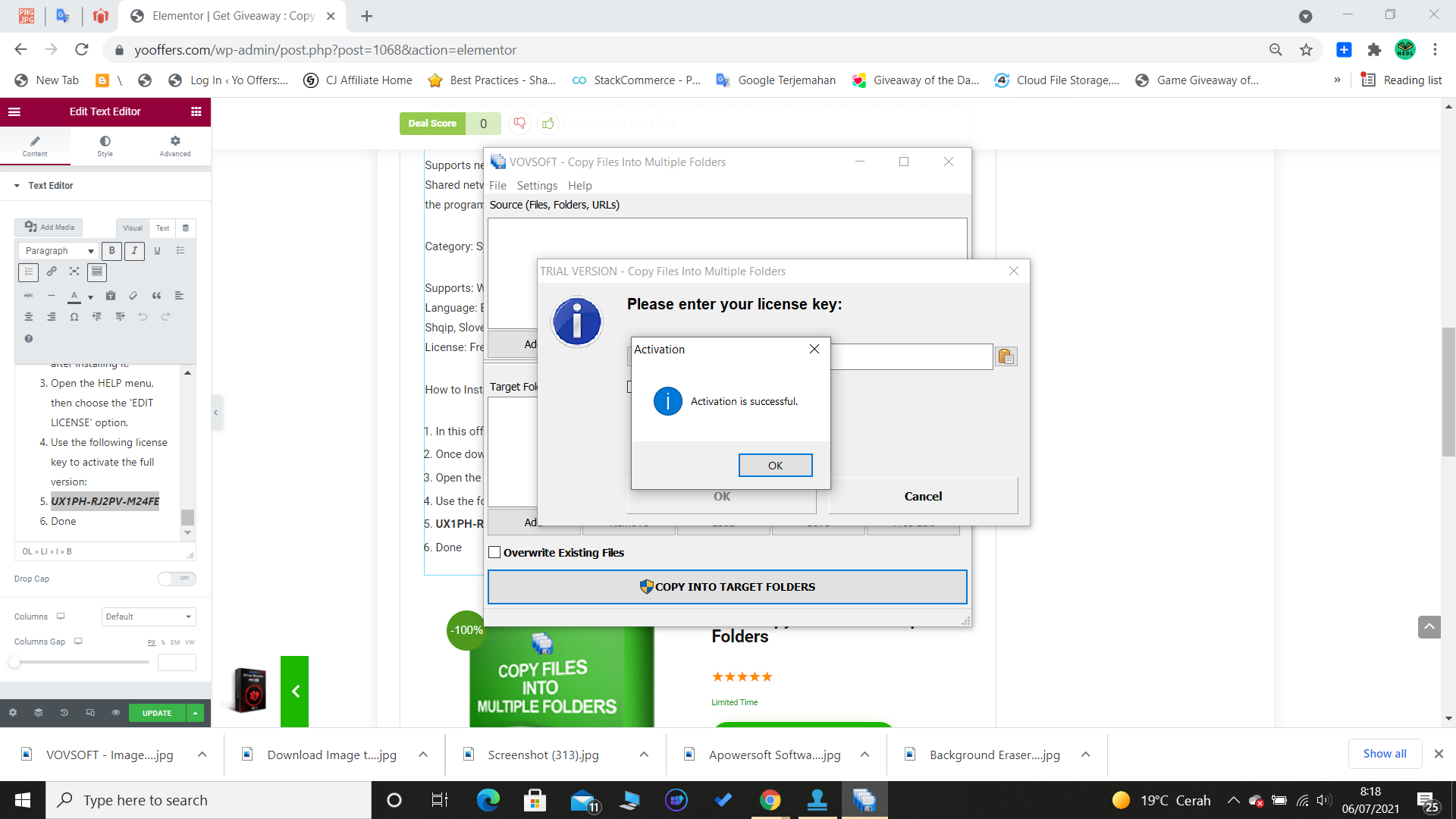This screenshot has width=1456, height=819.
Task: Open Elementor page settings gear
Action: coord(13,713)
